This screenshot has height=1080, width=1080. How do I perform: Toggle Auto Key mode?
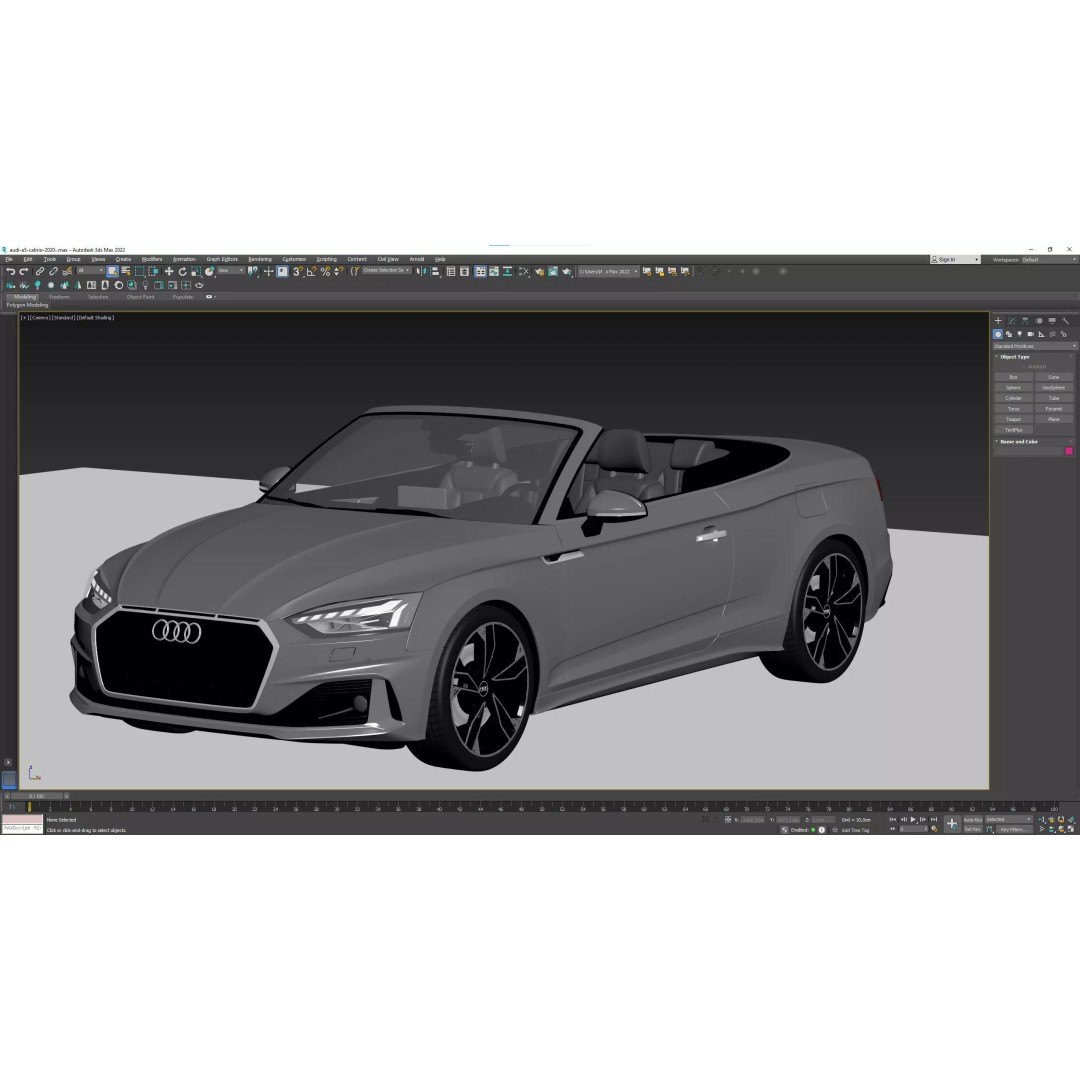(973, 820)
